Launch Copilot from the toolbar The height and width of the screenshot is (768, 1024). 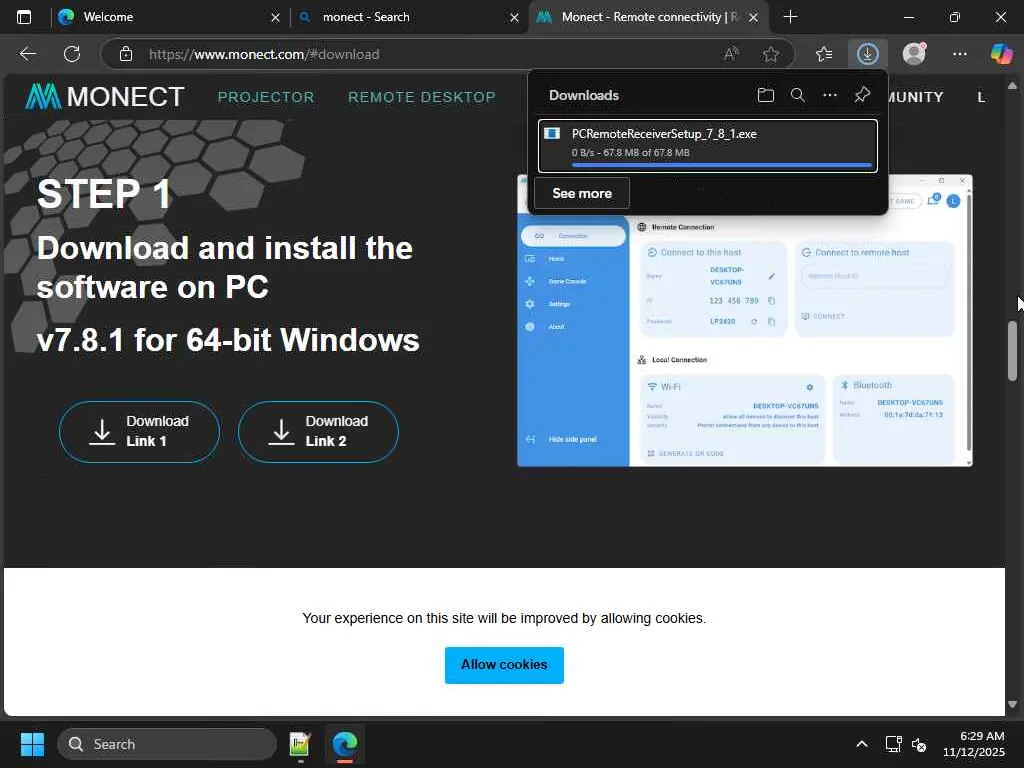[x=1000, y=54]
